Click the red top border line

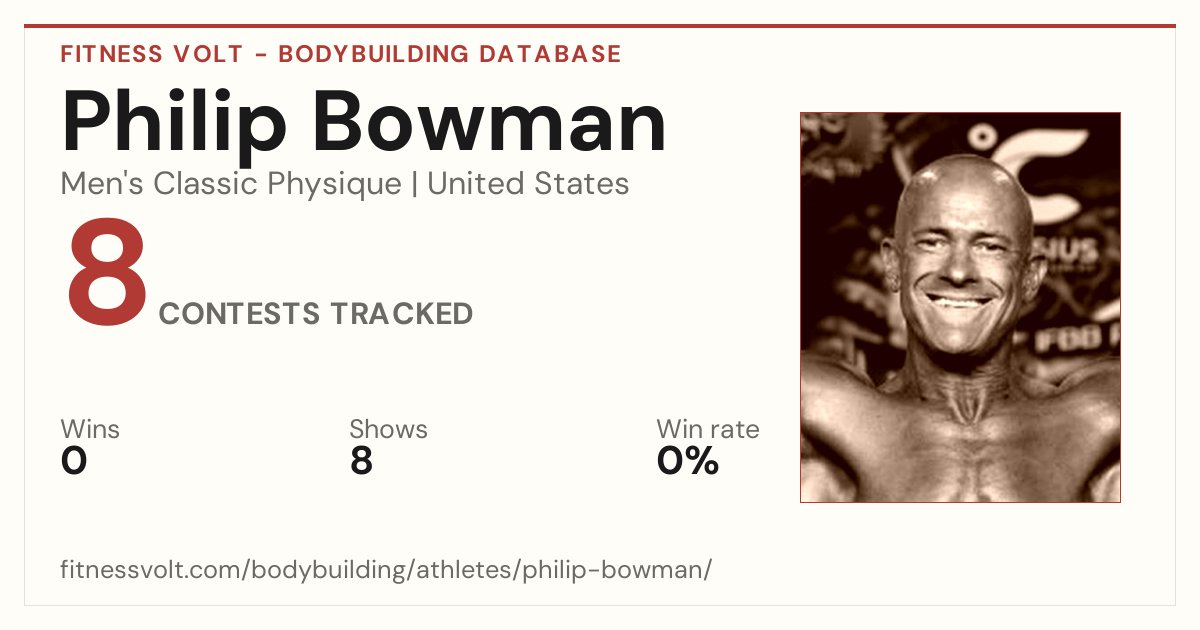click(600, 26)
